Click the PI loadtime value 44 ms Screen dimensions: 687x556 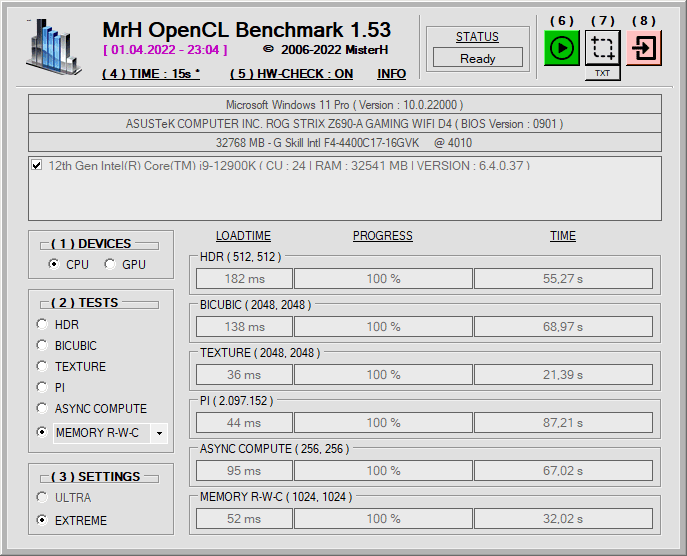[x=244, y=422]
